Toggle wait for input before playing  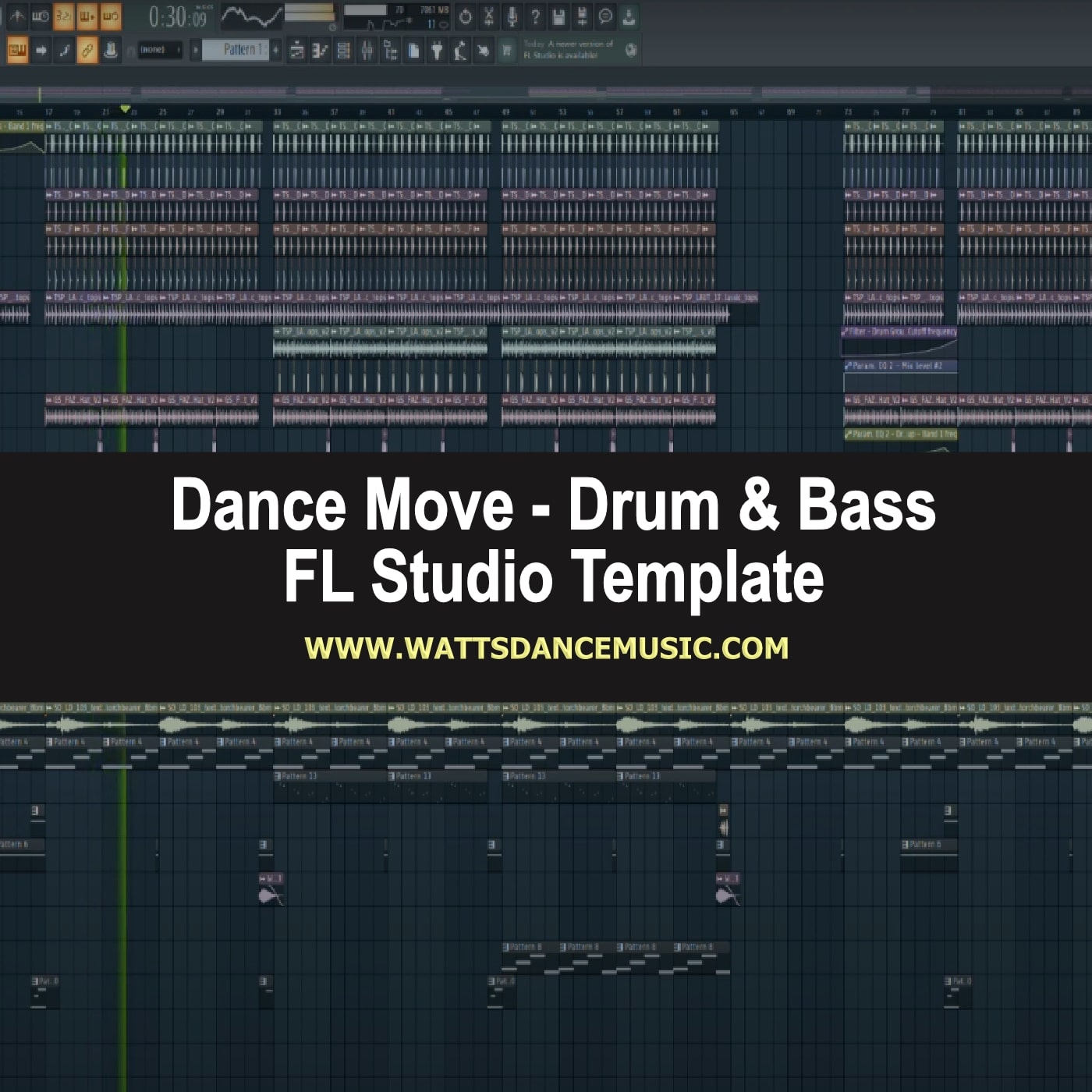coord(40,16)
